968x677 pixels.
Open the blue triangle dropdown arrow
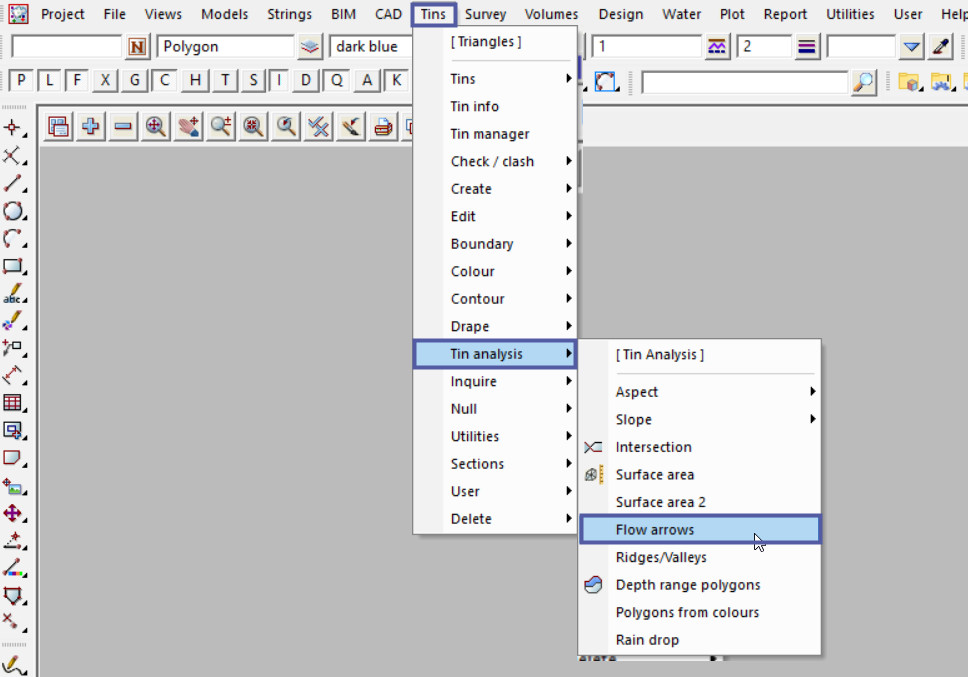click(x=911, y=47)
